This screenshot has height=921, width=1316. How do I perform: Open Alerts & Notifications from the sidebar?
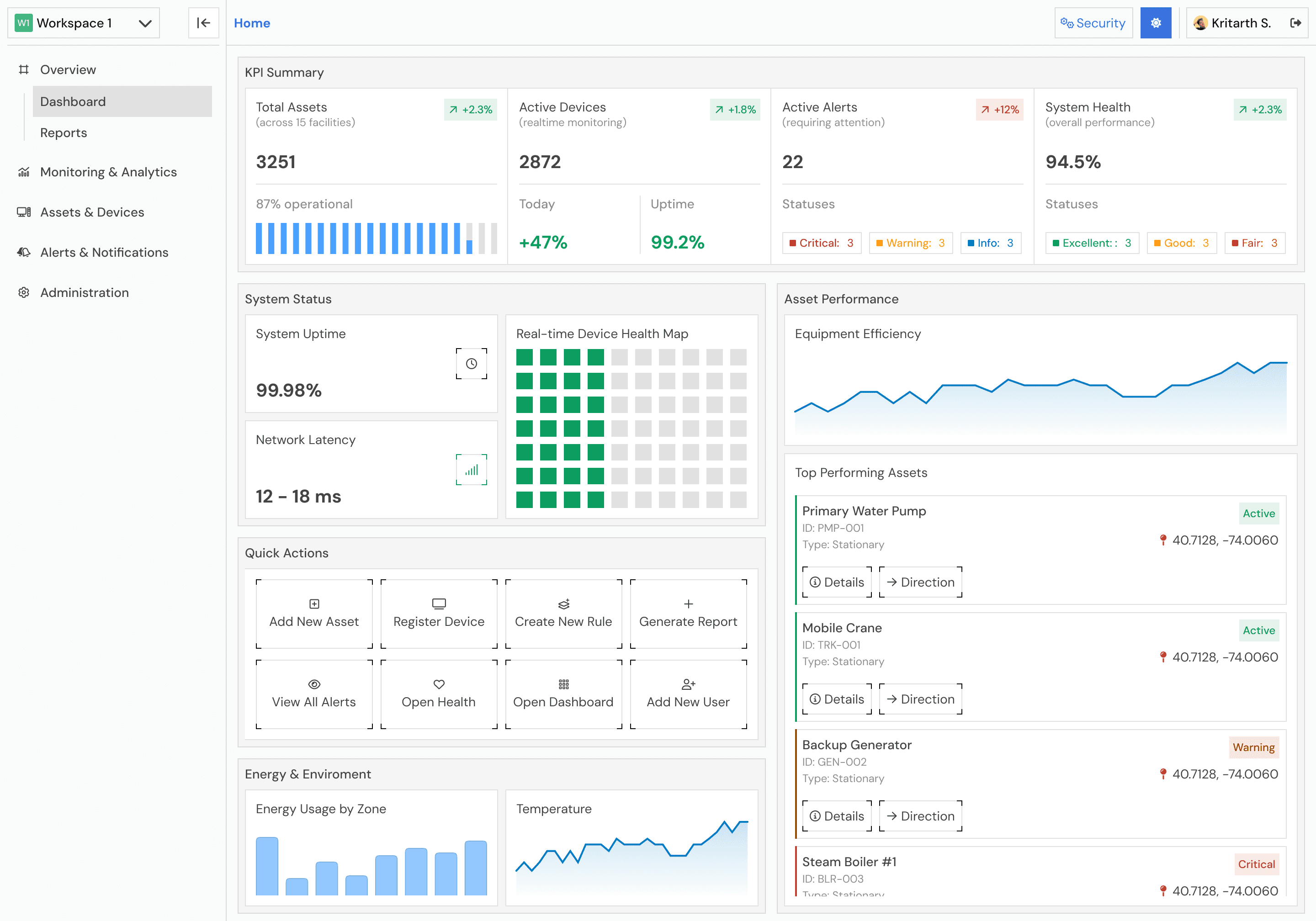pos(104,252)
